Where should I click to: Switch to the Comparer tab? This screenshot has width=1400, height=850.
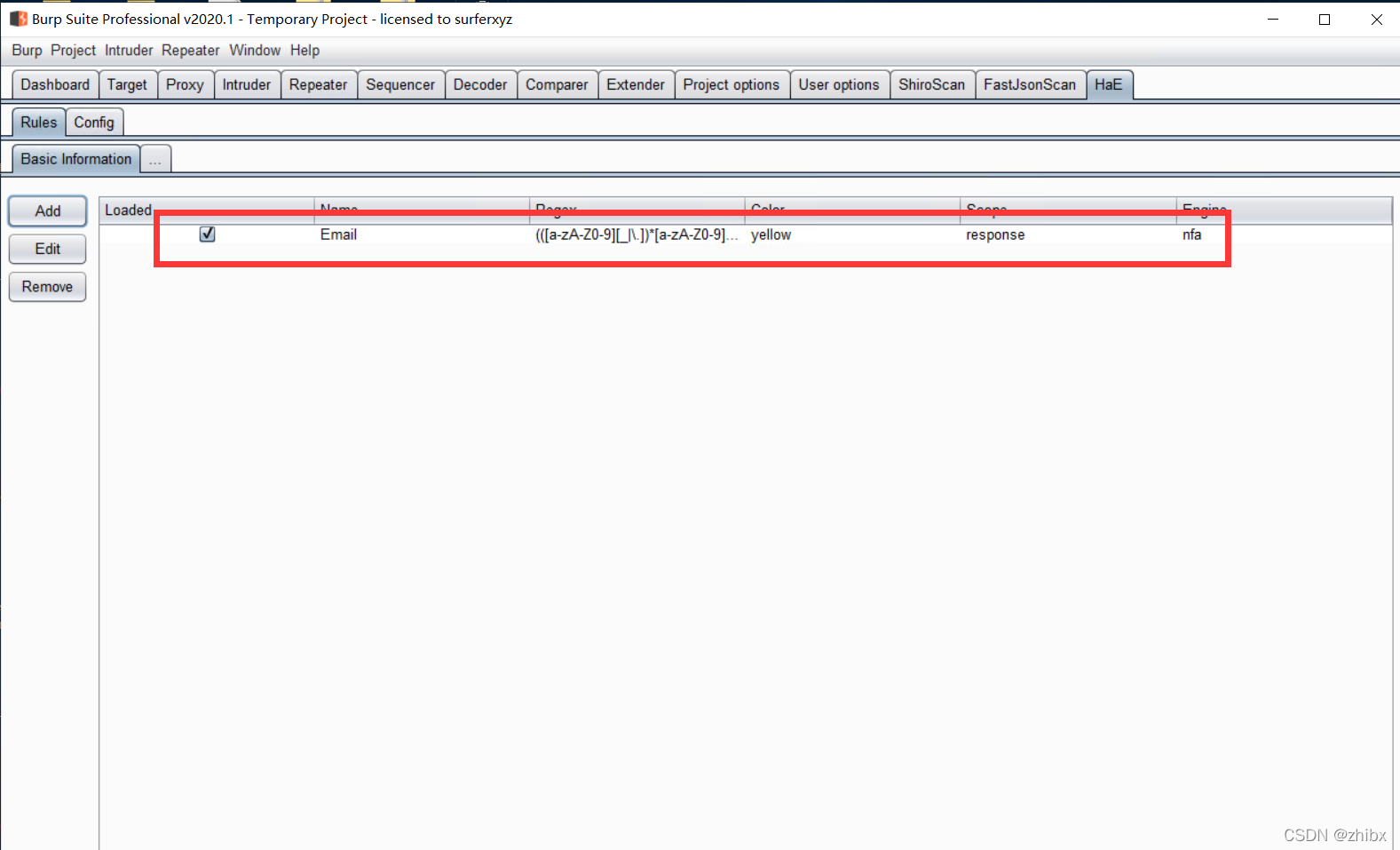click(x=557, y=84)
